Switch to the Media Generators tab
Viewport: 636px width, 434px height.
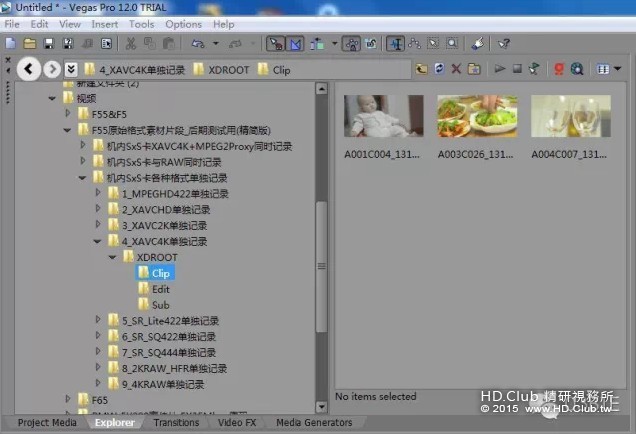coord(314,423)
